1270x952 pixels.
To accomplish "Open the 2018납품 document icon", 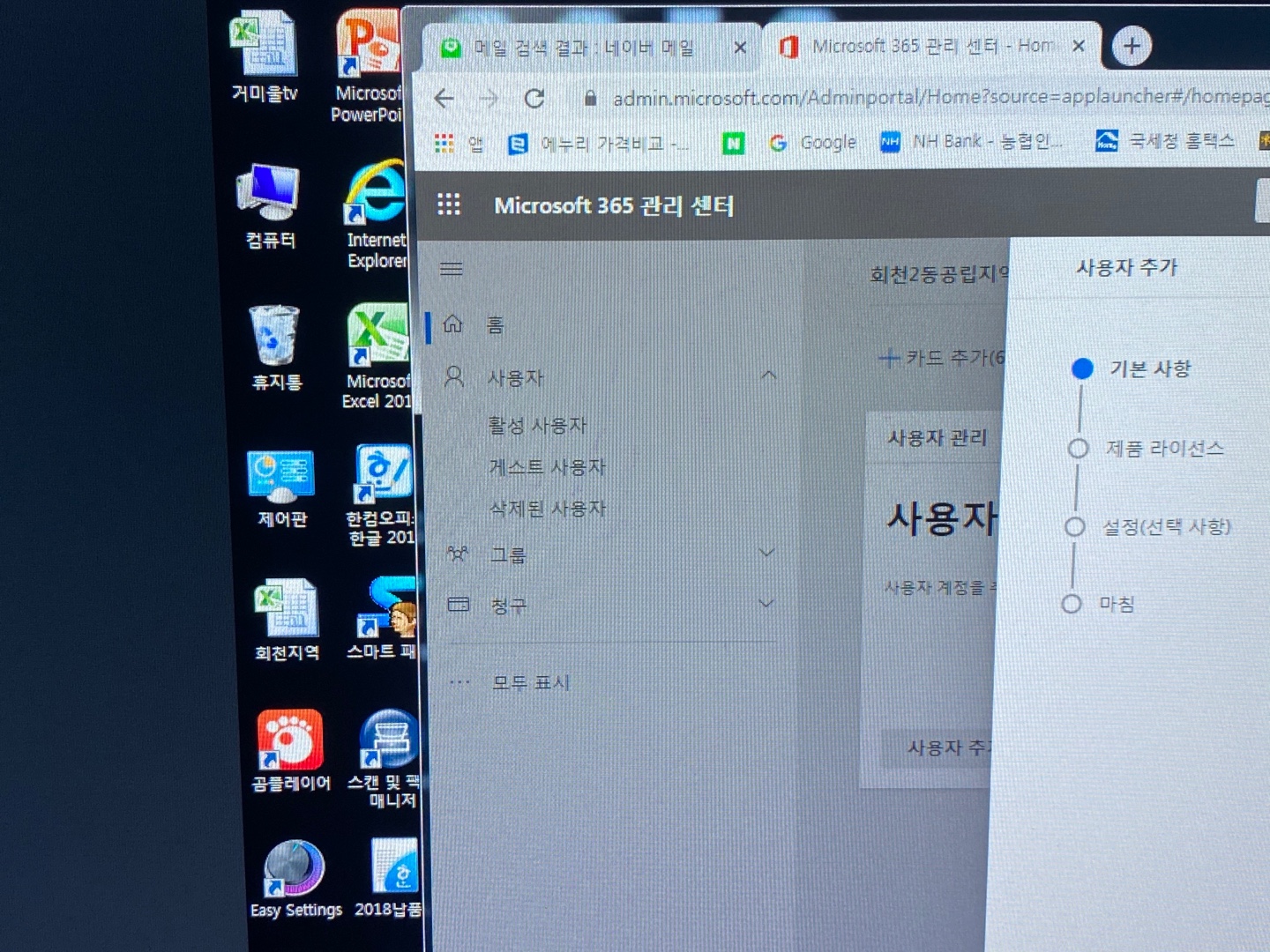I will click(x=390, y=877).
